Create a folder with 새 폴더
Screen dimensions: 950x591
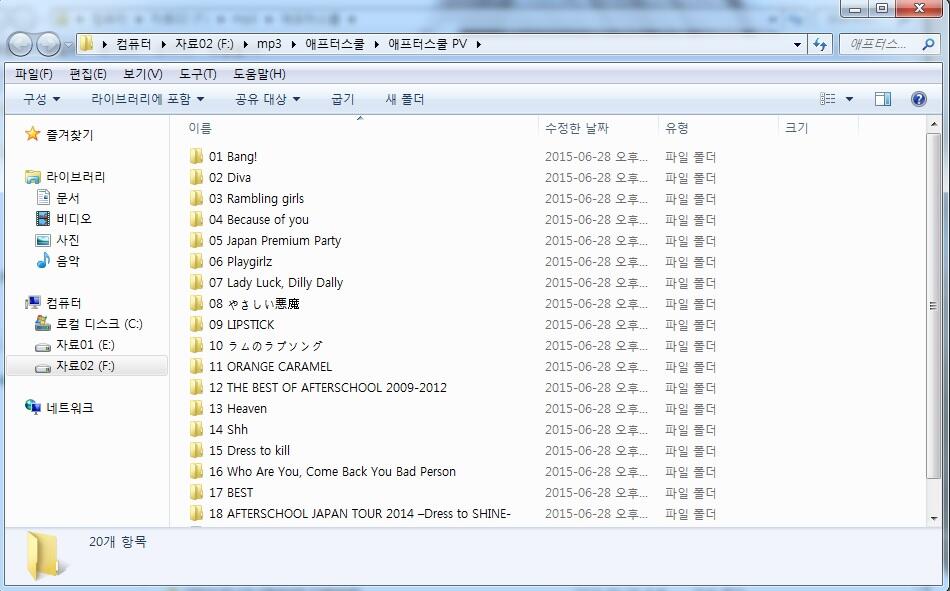point(405,99)
